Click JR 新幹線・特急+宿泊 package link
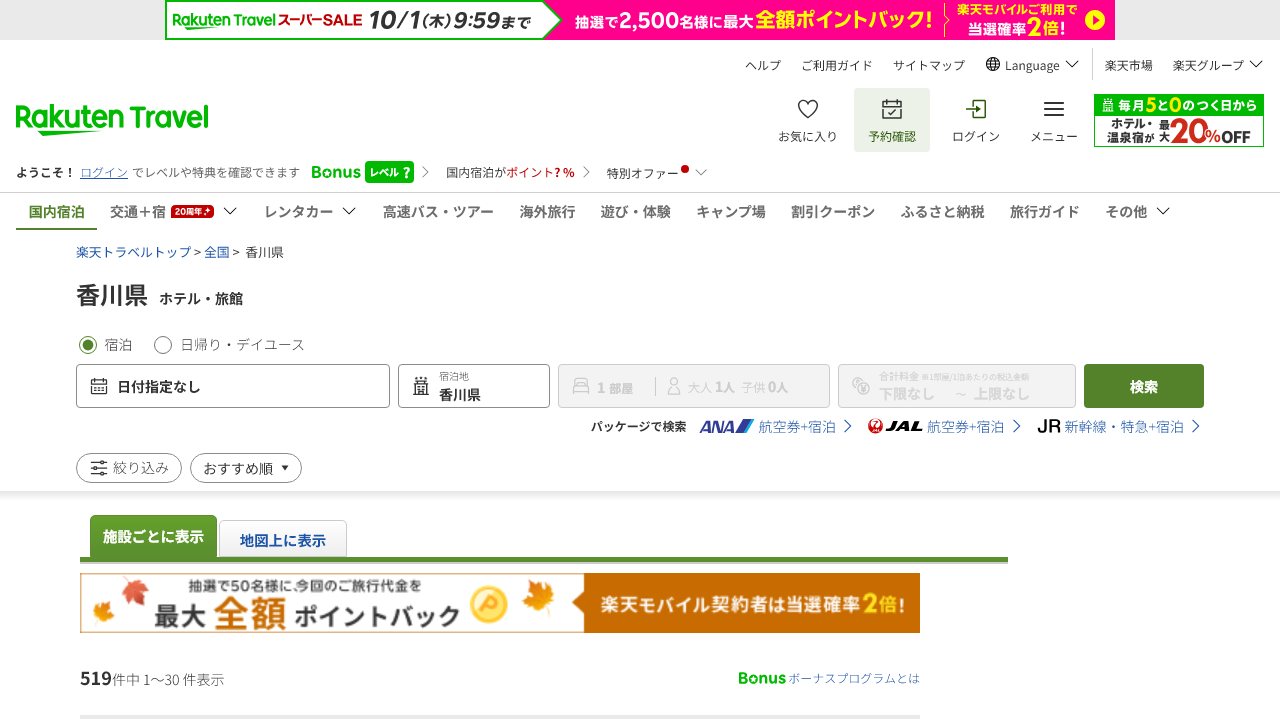 click(x=1119, y=426)
